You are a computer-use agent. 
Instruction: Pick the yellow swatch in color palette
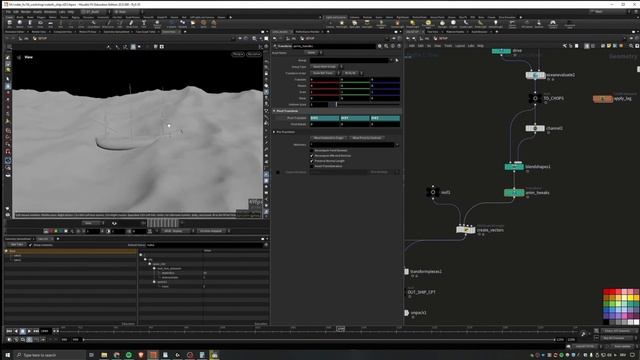click(631, 298)
